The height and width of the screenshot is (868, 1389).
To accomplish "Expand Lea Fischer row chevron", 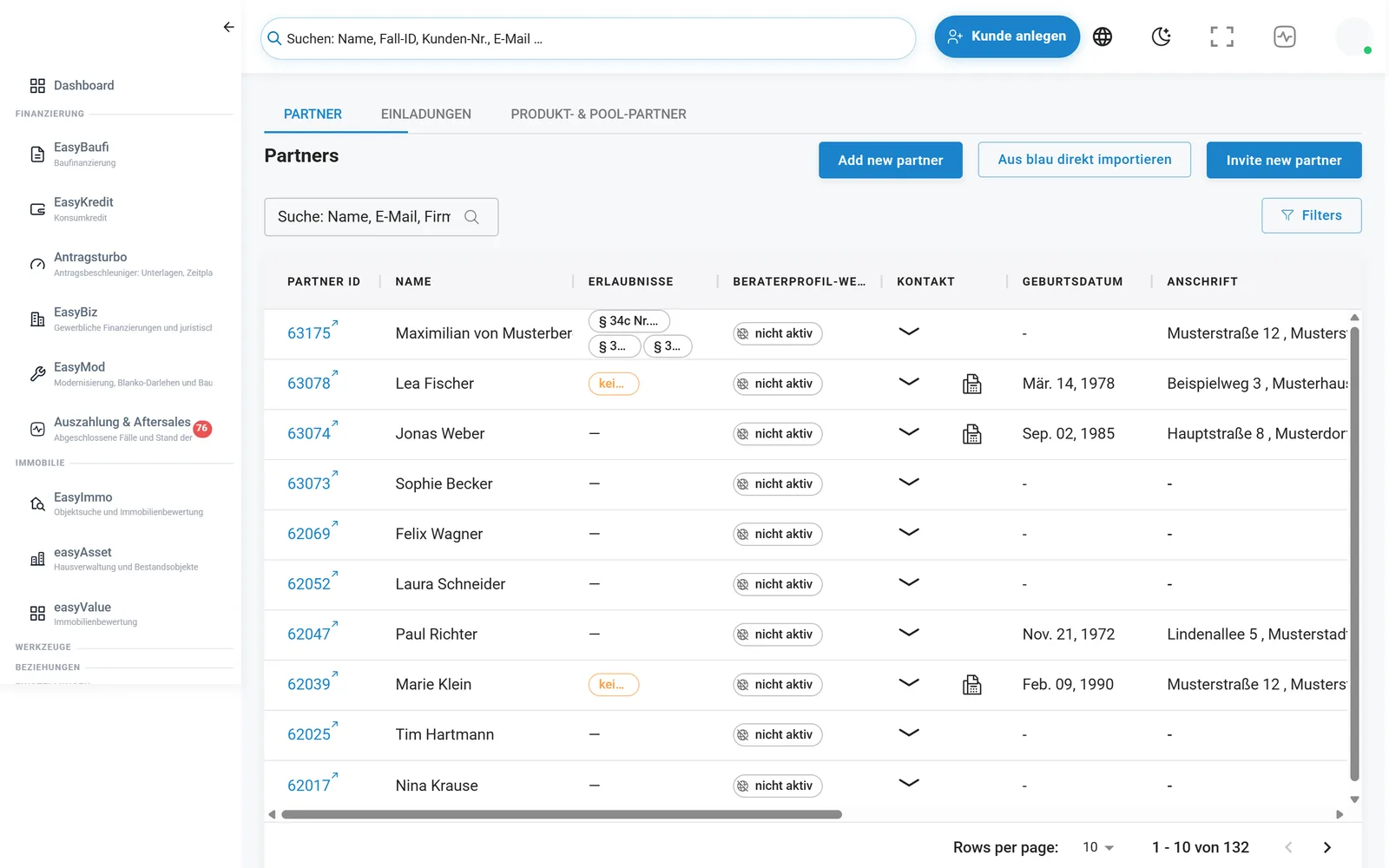I will pyautogui.click(x=909, y=382).
